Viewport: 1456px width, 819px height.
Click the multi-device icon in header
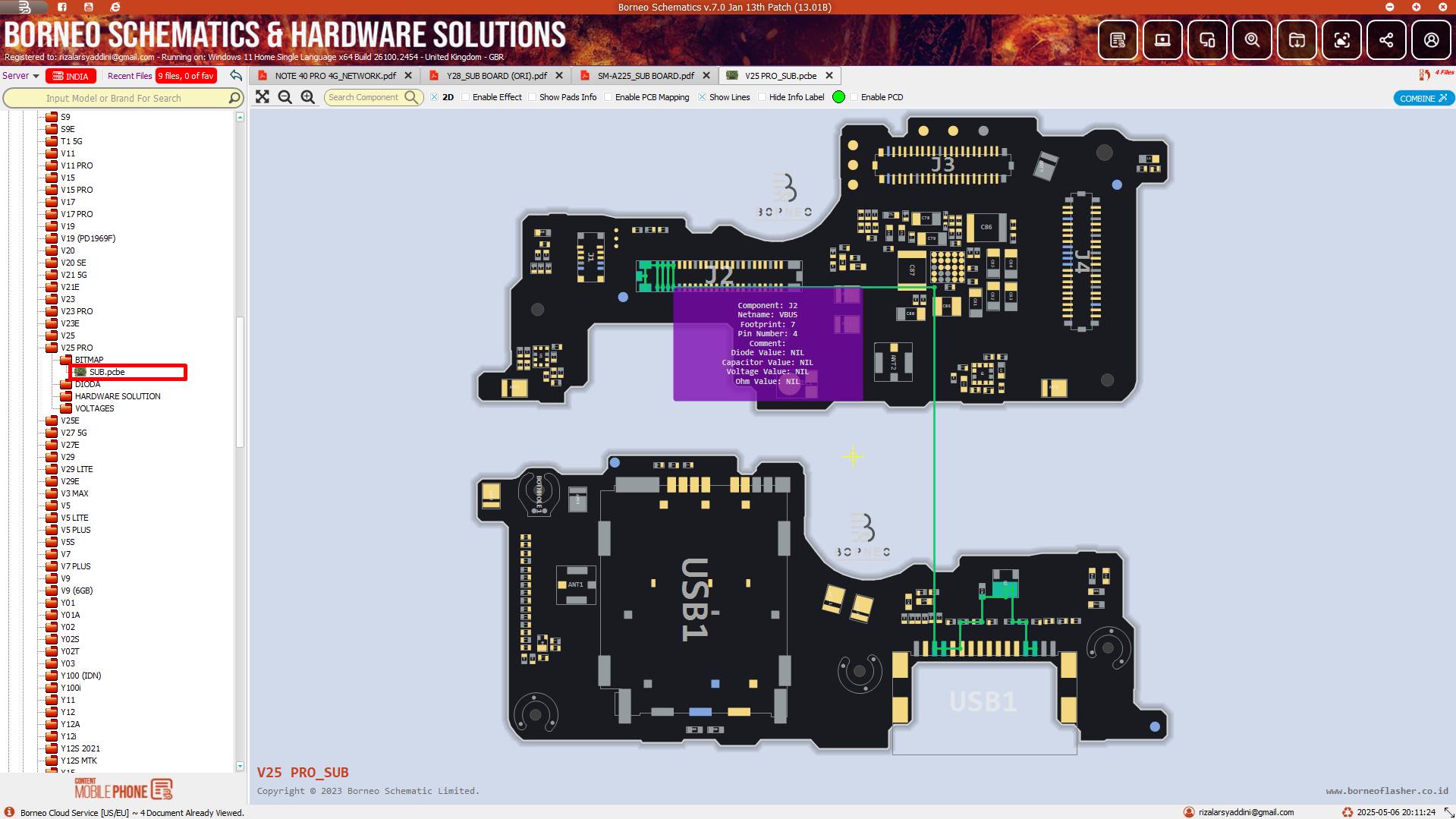[x=1207, y=40]
